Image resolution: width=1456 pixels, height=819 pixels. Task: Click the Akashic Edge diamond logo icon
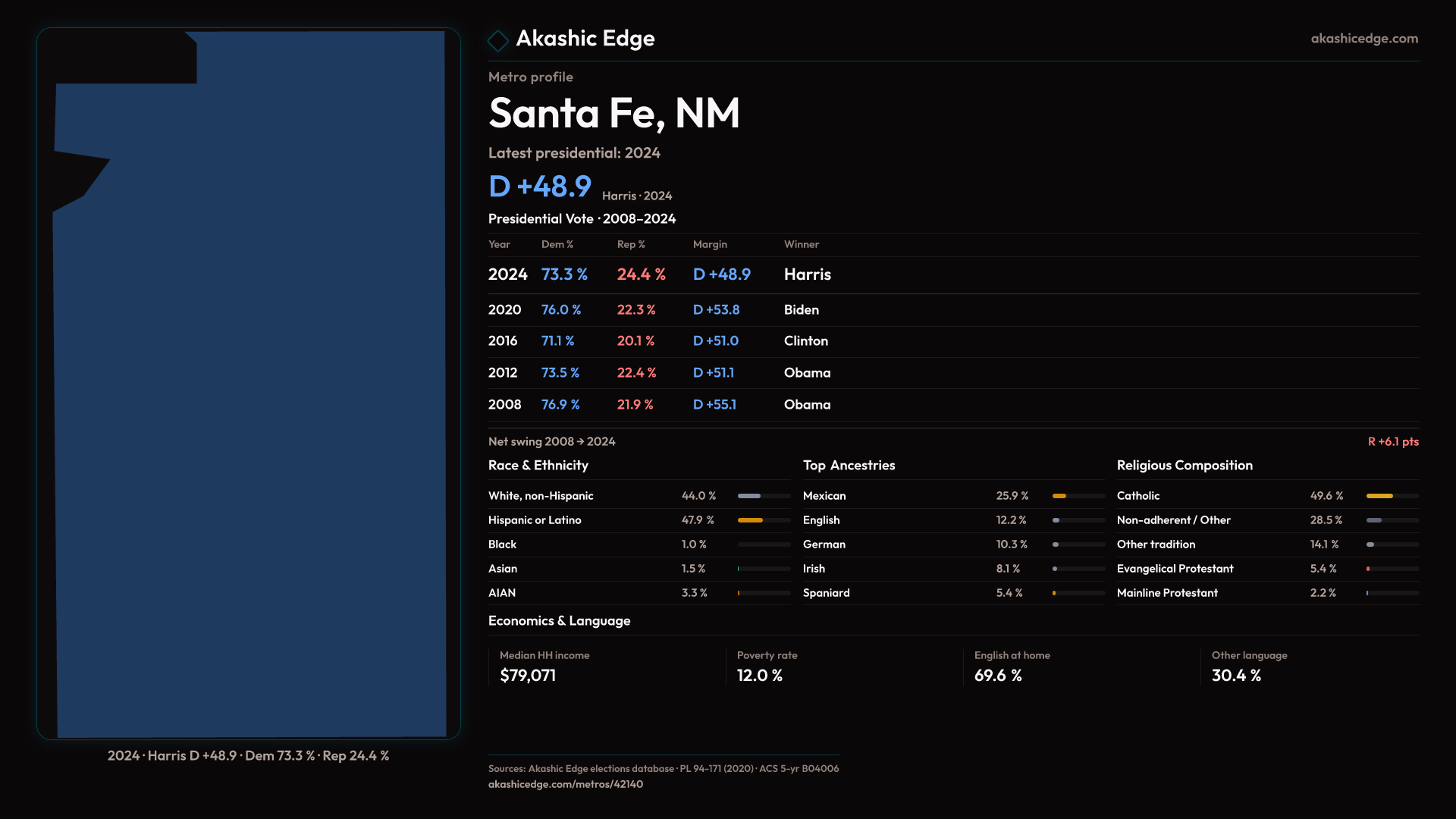(x=498, y=40)
